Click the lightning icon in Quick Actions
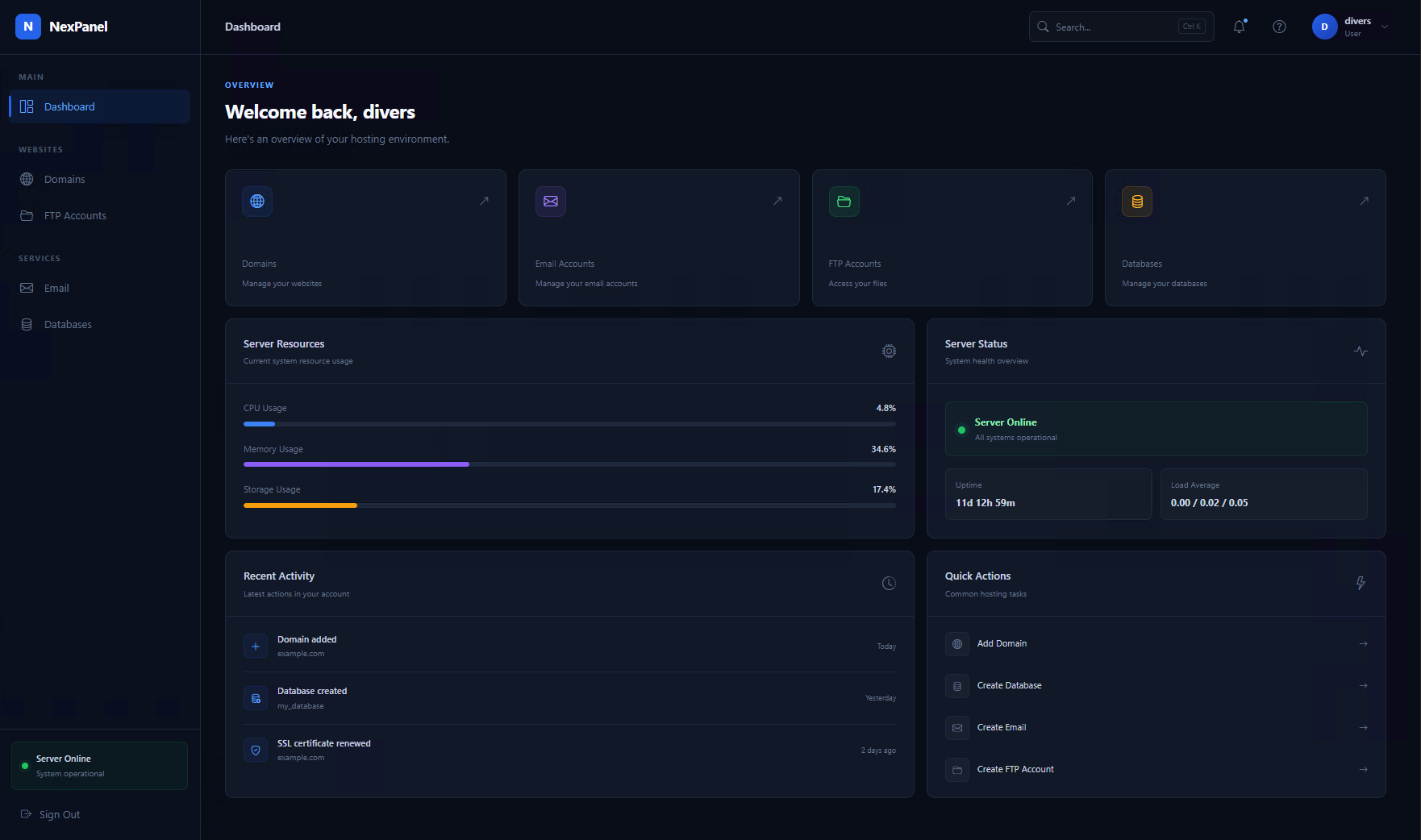1421x840 pixels. (1361, 584)
